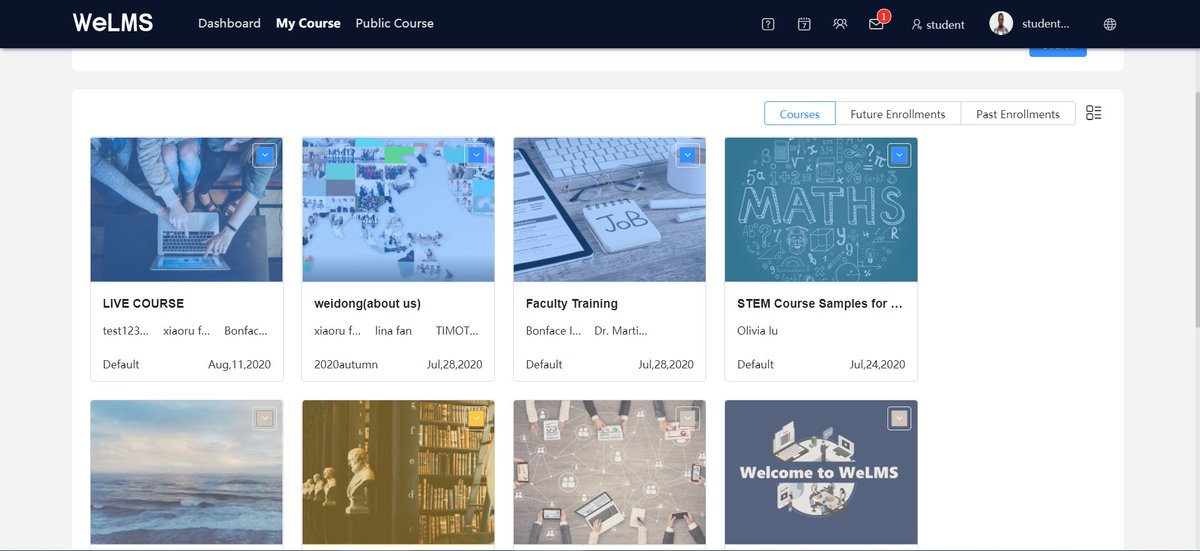Switch to the Future Enrollments tab
Image resolution: width=1200 pixels, height=551 pixels.
pos(898,114)
